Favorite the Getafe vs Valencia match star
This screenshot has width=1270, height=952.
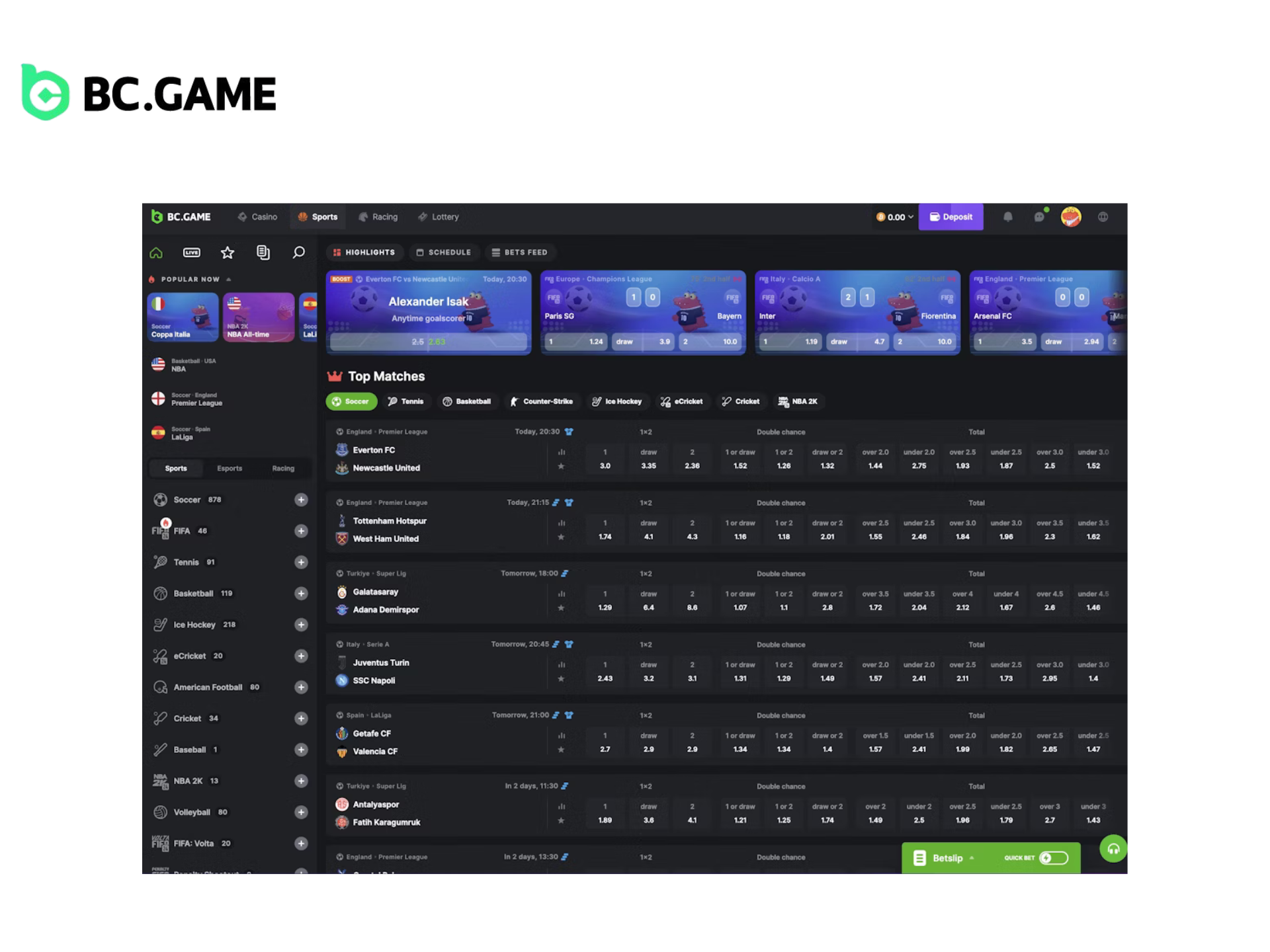[562, 749]
